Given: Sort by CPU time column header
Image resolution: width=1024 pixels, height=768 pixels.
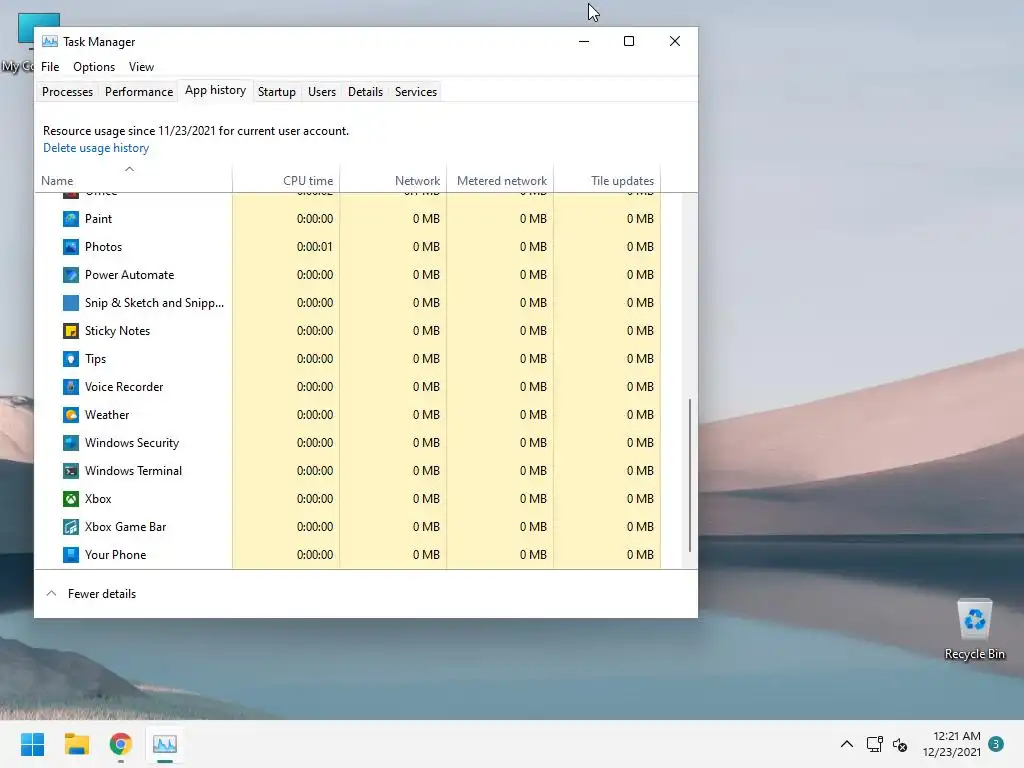Looking at the screenshot, I should (x=286, y=180).
